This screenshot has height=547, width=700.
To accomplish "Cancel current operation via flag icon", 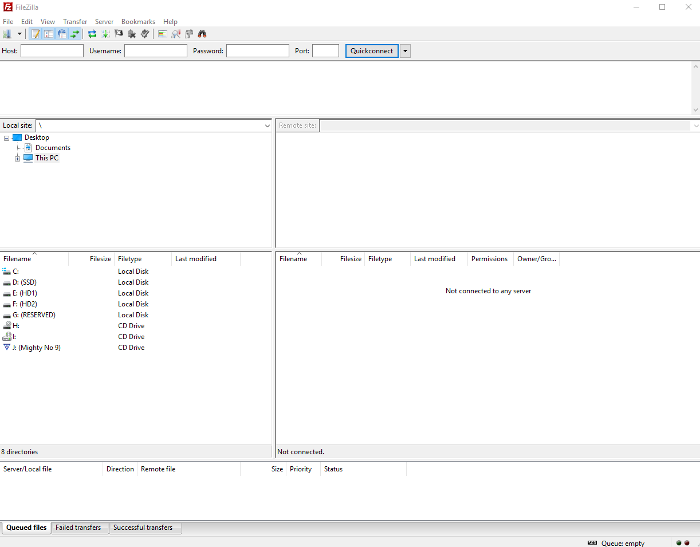I will point(119,34).
